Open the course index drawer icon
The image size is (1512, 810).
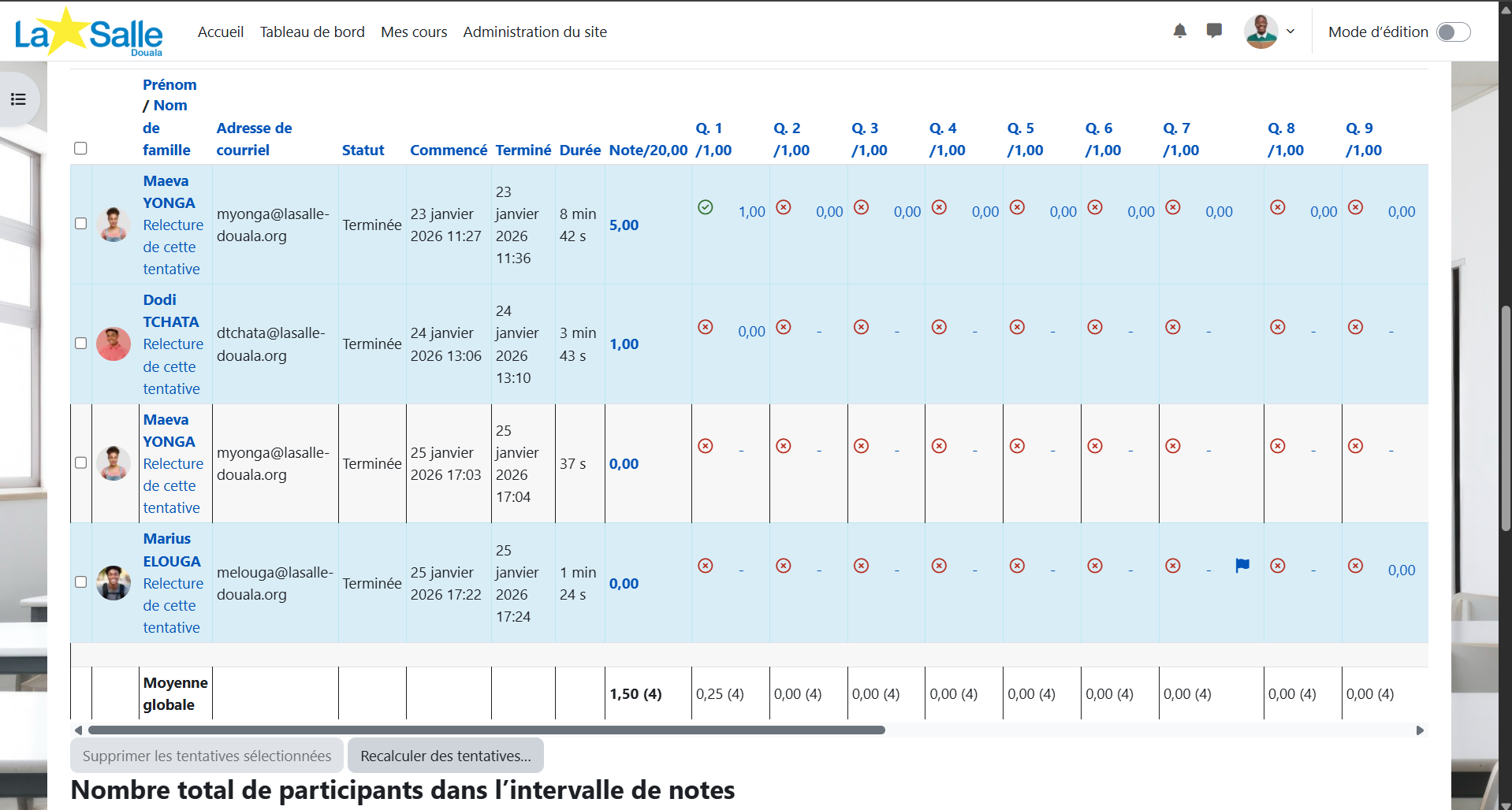pyautogui.click(x=18, y=99)
